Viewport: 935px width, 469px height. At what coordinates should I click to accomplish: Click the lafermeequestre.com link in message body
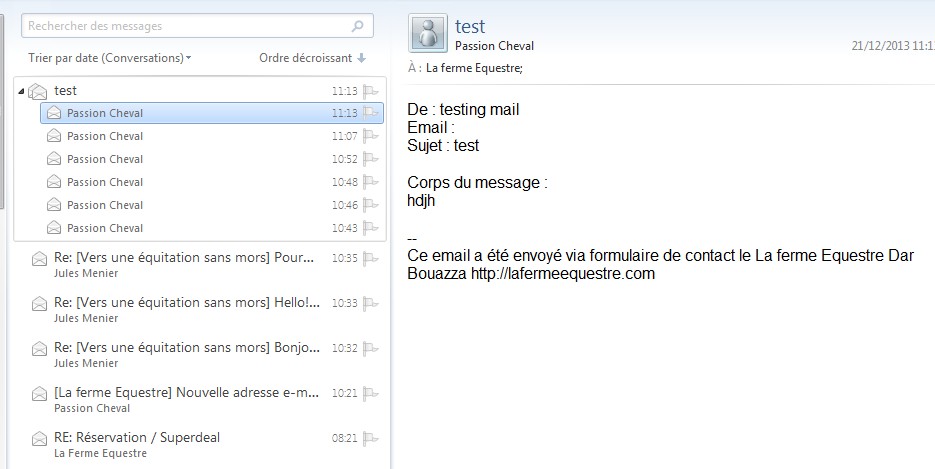pos(563,274)
